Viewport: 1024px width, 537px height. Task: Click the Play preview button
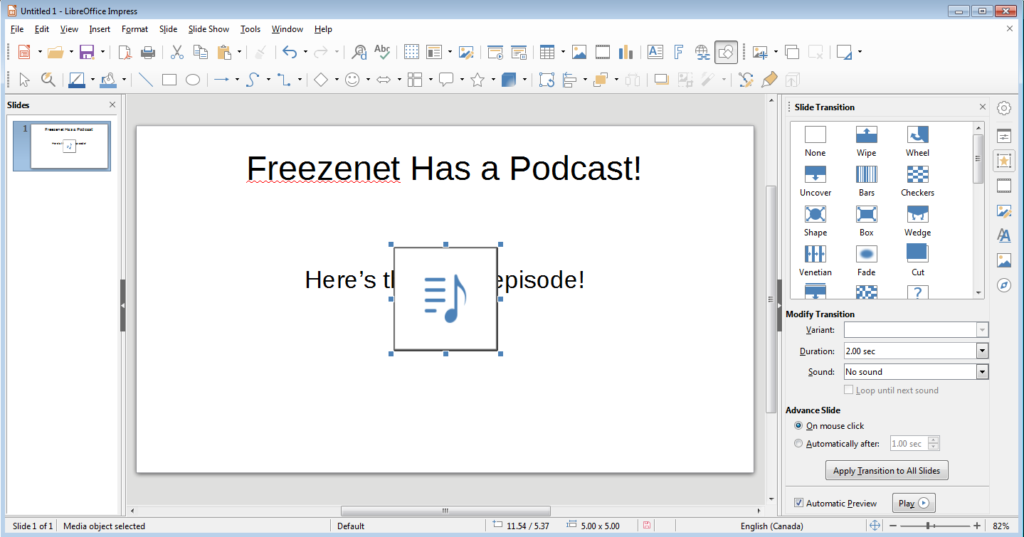(913, 503)
